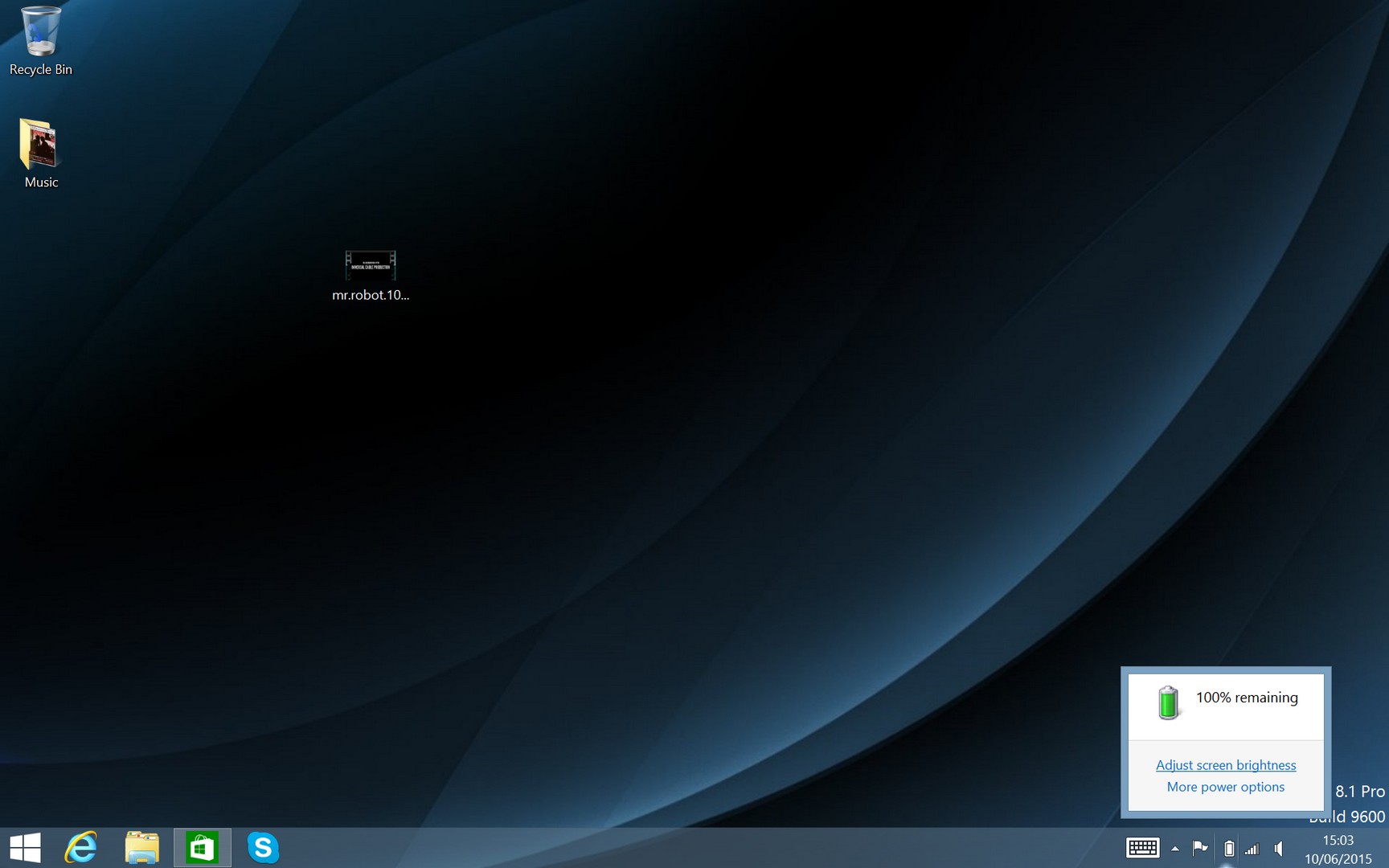Open the Windows Start button
Image resolution: width=1389 pixels, height=868 pixels.
point(25,848)
